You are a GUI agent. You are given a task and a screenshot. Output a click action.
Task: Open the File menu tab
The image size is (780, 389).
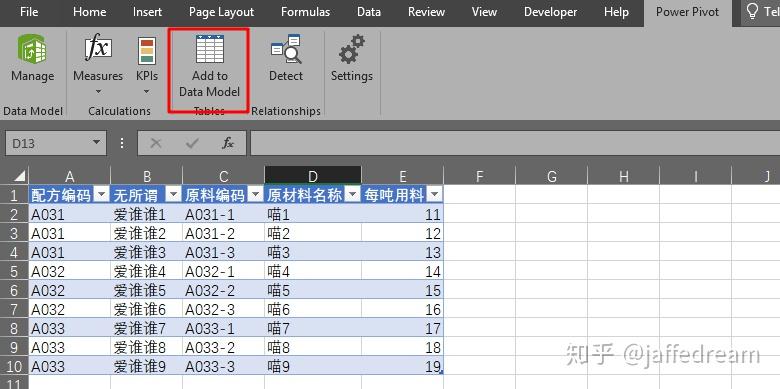point(29,12)
